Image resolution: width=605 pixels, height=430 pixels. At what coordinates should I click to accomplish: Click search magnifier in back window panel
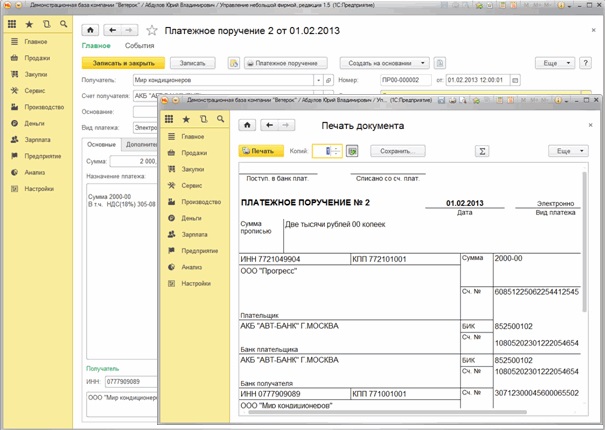64,24
